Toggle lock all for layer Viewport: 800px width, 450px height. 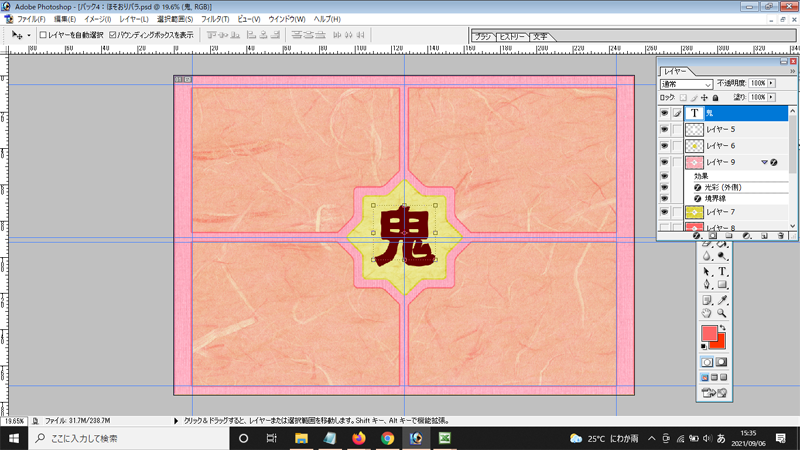tap(715, 97)
